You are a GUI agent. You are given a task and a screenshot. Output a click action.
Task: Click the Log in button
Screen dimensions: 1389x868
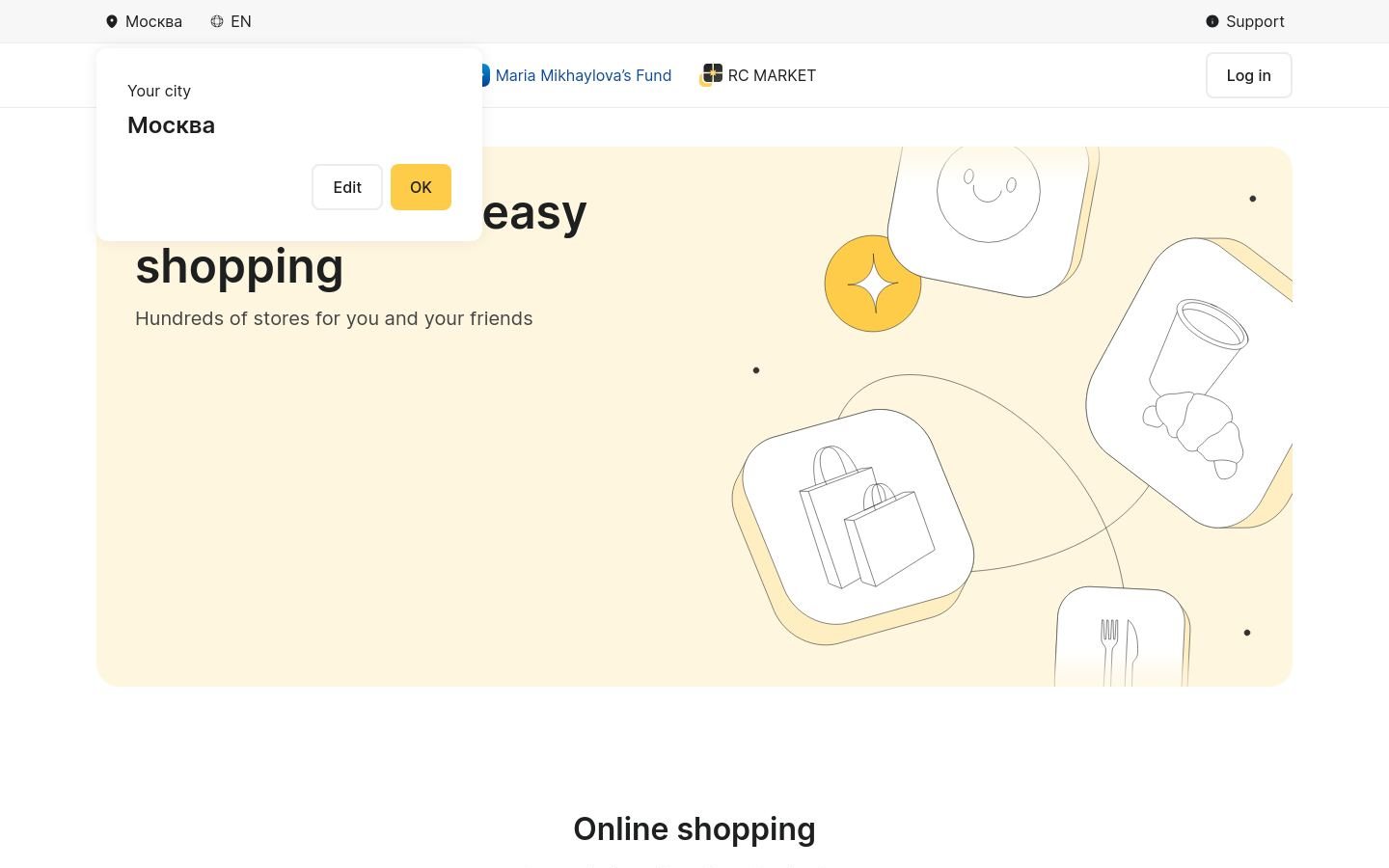coord(1248,75)
